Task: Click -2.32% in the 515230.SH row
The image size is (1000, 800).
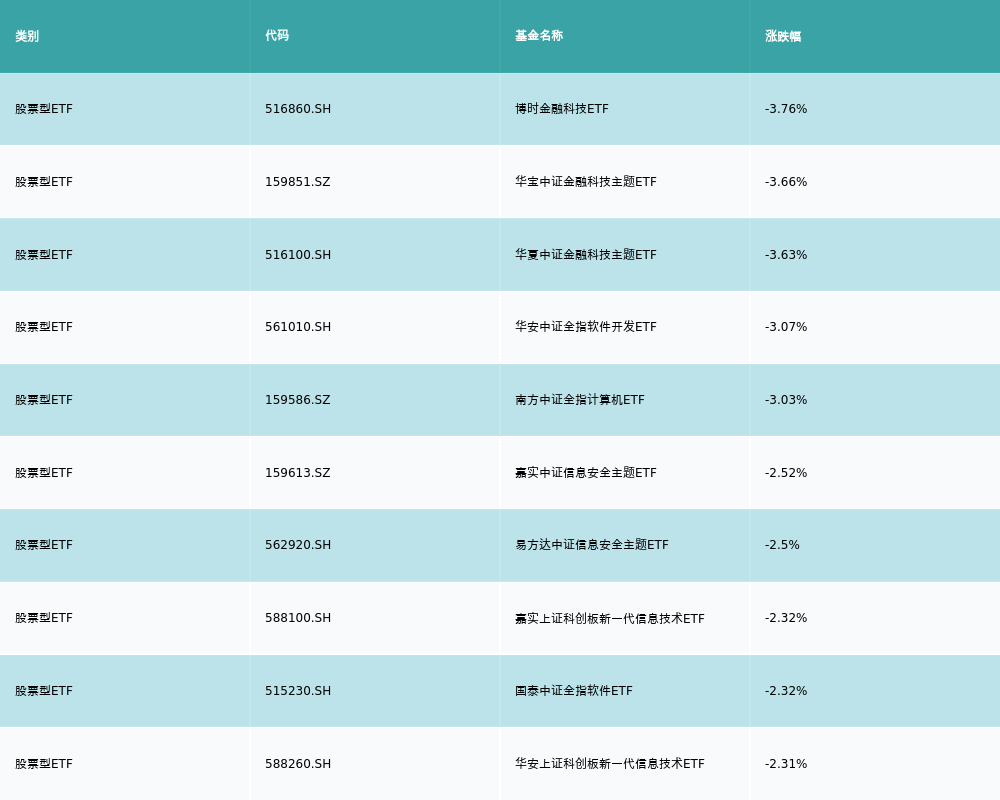Action: [x=786, y=691]
